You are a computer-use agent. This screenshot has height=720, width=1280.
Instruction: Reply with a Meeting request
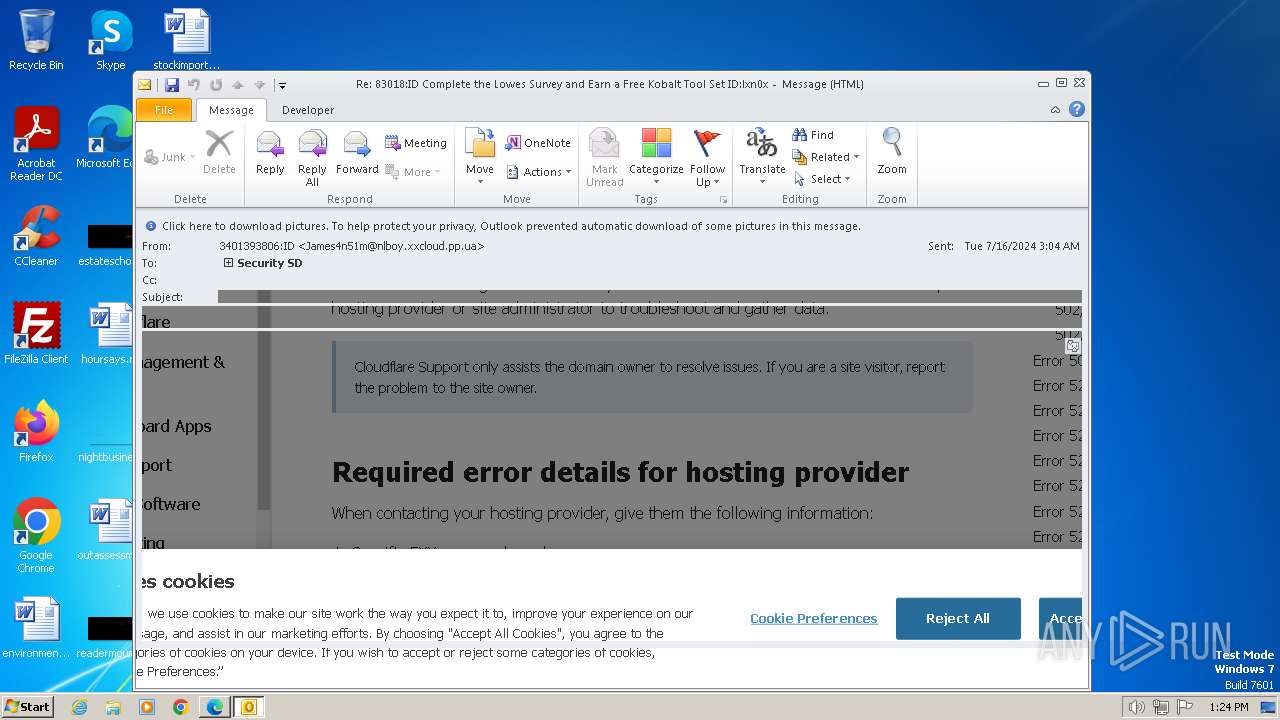pyautogui.click(x=415, y=143)
